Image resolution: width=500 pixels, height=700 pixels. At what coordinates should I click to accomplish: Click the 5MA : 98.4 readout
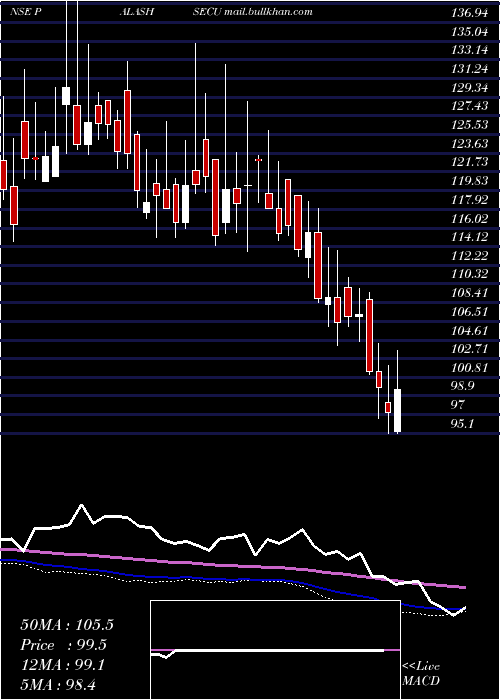point(58,685)
